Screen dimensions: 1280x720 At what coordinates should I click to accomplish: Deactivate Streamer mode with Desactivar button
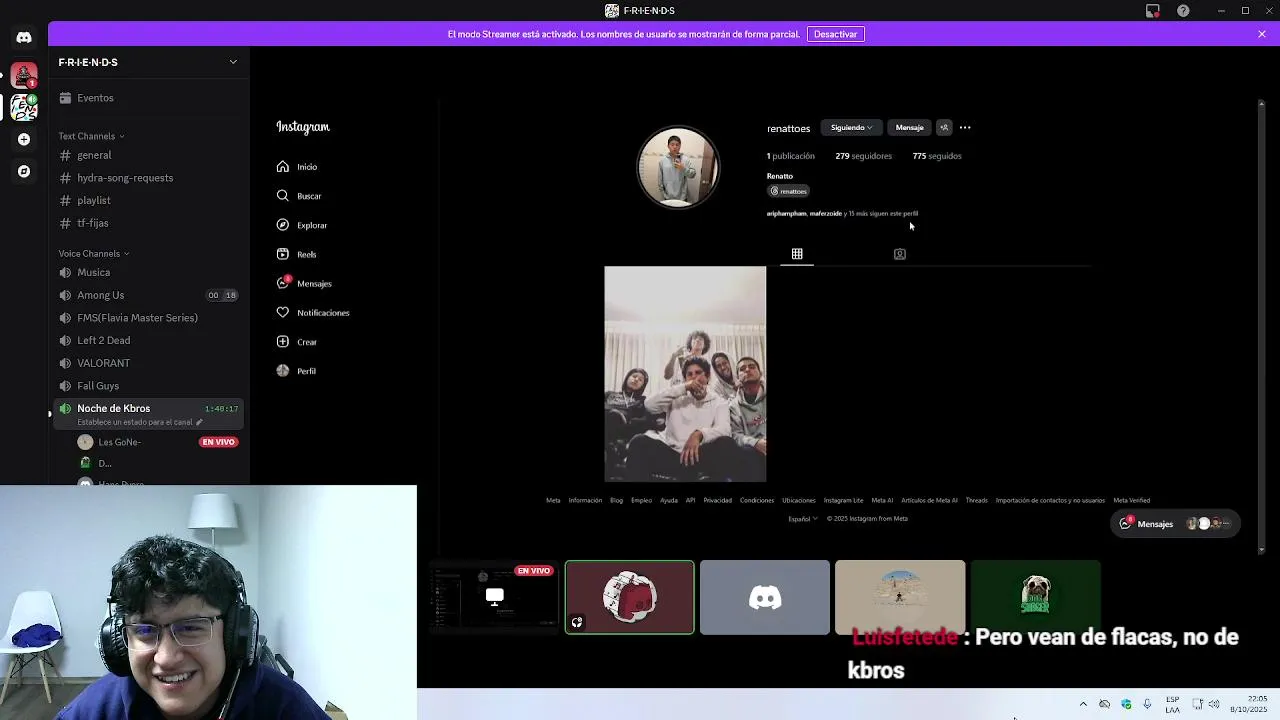click(835, 34)
